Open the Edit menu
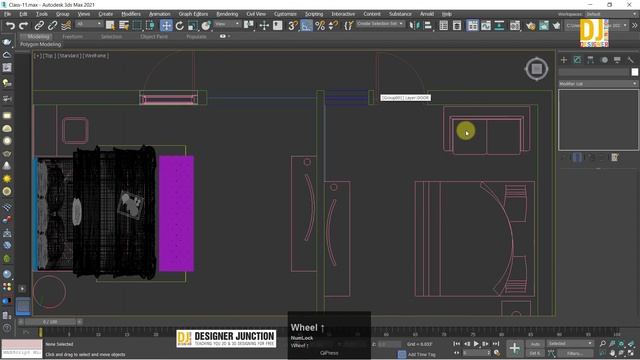 pos(23,14)
